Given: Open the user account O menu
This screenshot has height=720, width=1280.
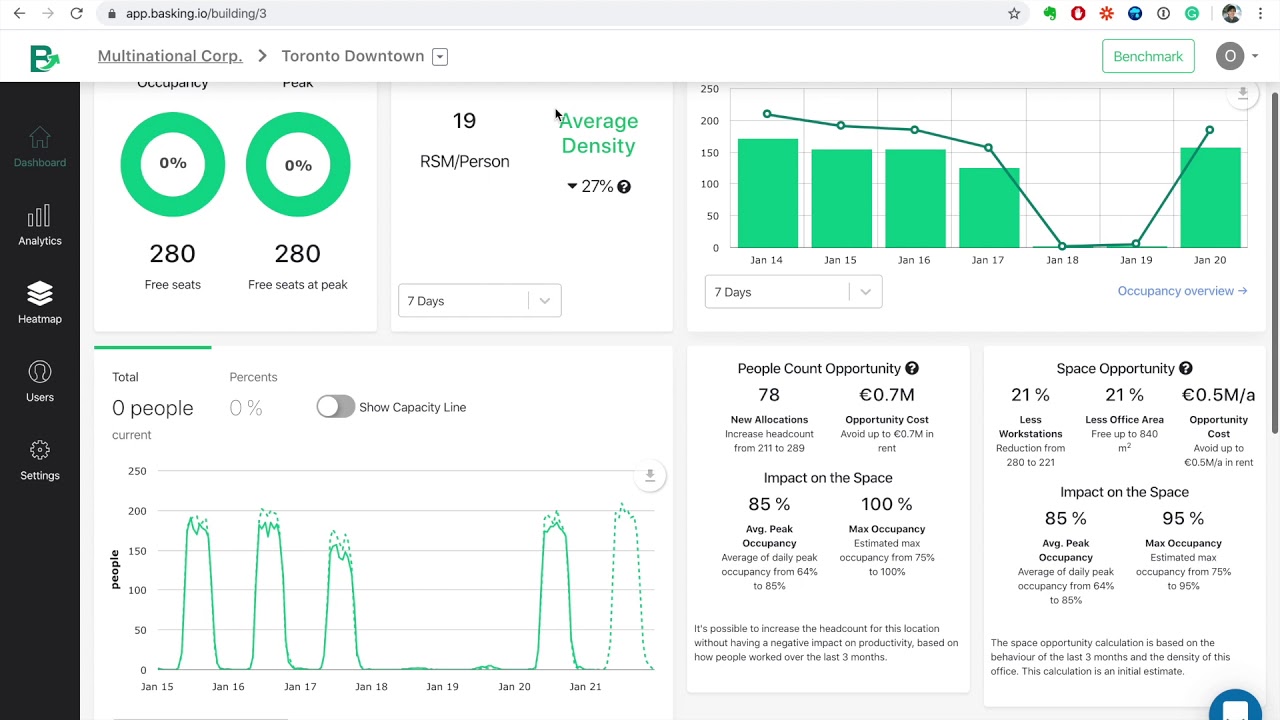Looking at the screenshot, I should point(1237,56).
